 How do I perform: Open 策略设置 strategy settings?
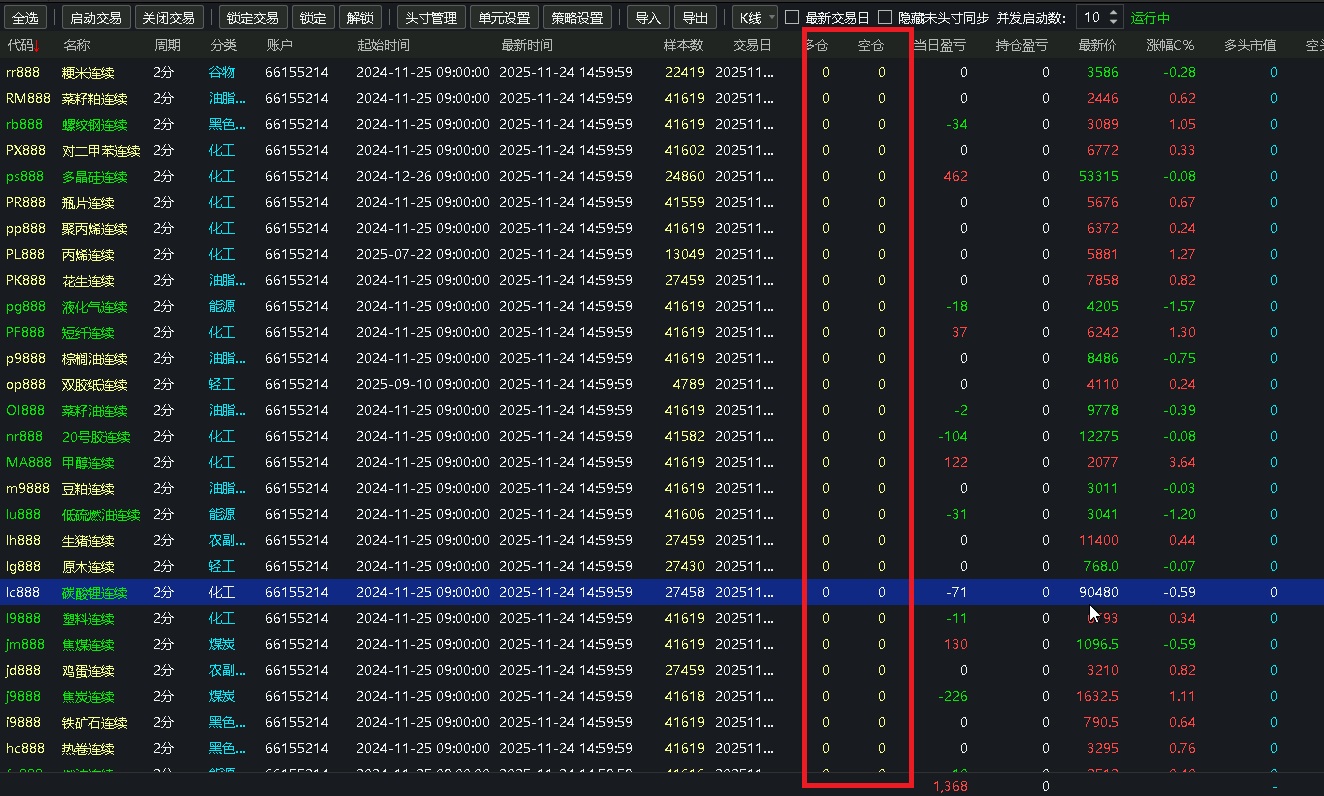pos(578,18)
